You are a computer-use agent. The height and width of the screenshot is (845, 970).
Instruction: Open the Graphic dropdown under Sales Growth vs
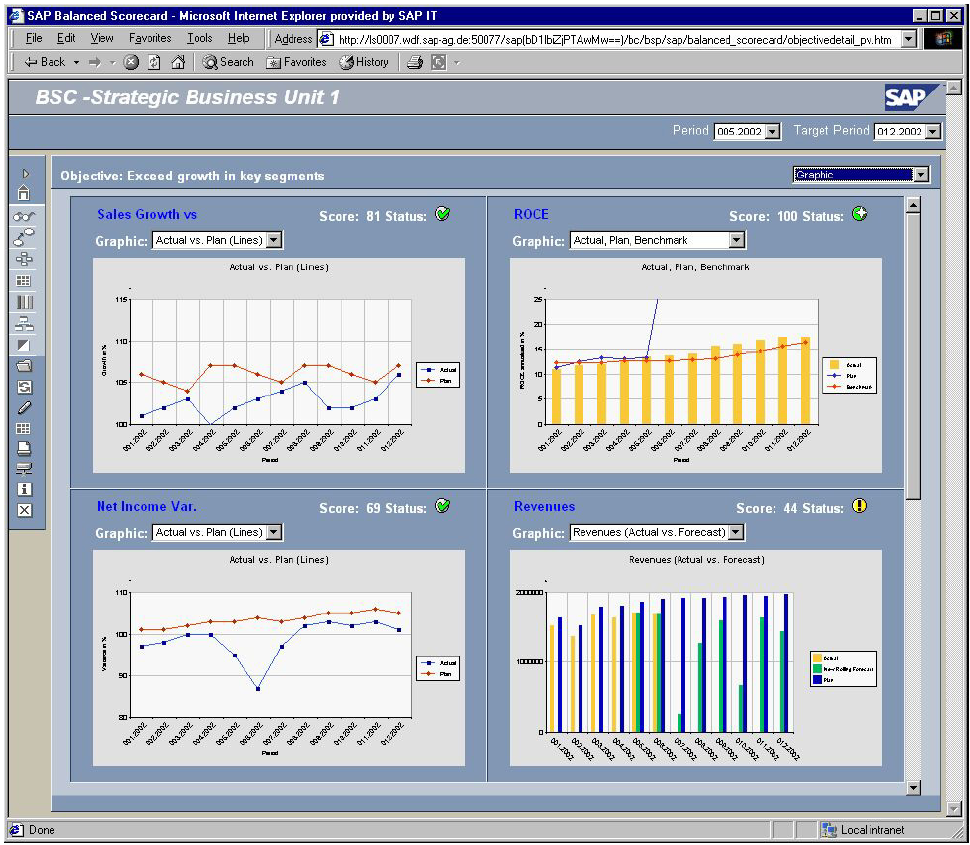pos(217,240)
